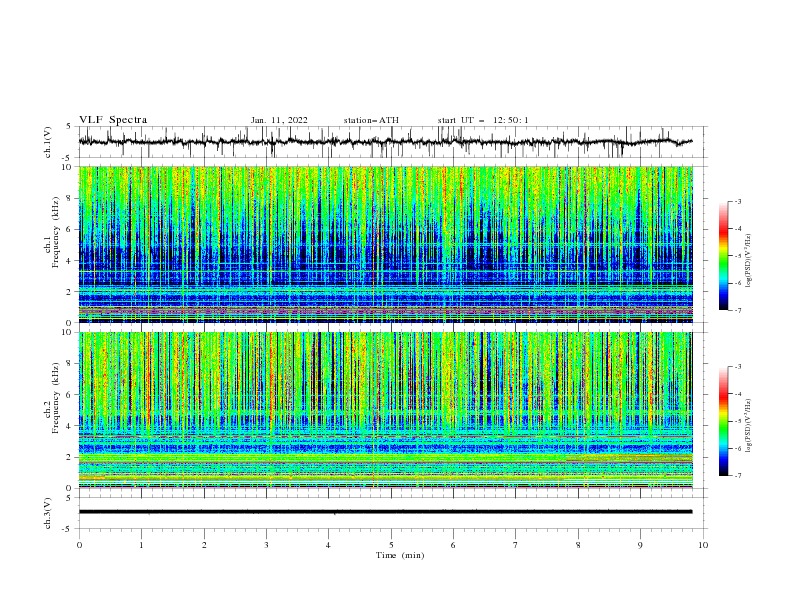Click time-axis tick label "9"
Screen dimensions: 792x612
(640, 545)
